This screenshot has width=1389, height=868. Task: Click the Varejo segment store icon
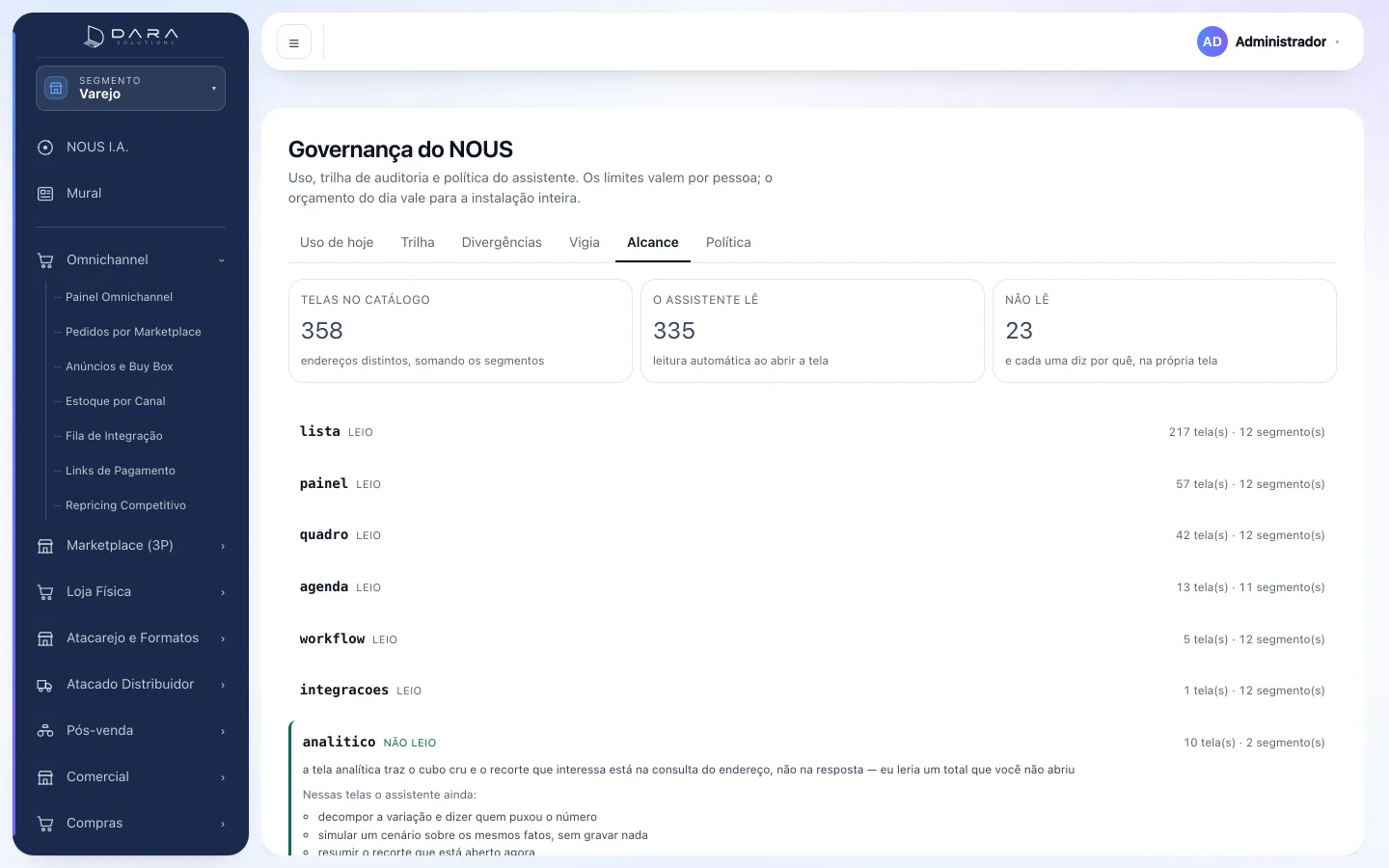57,88
